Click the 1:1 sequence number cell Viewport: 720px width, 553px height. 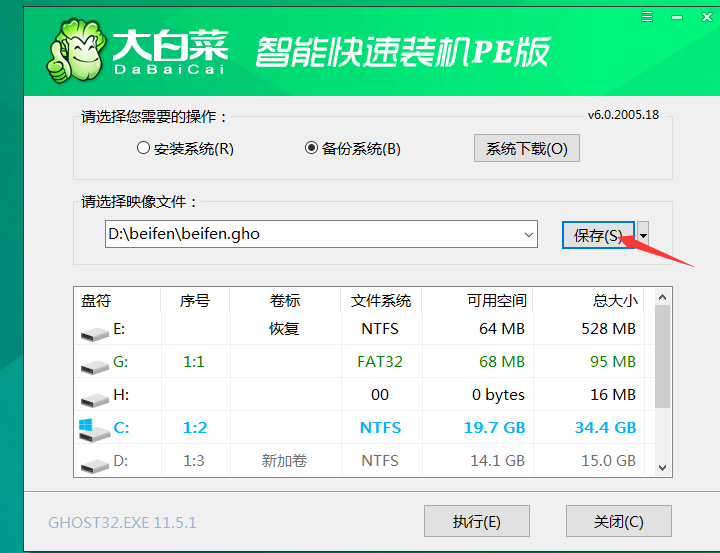(x=194, y=362)
